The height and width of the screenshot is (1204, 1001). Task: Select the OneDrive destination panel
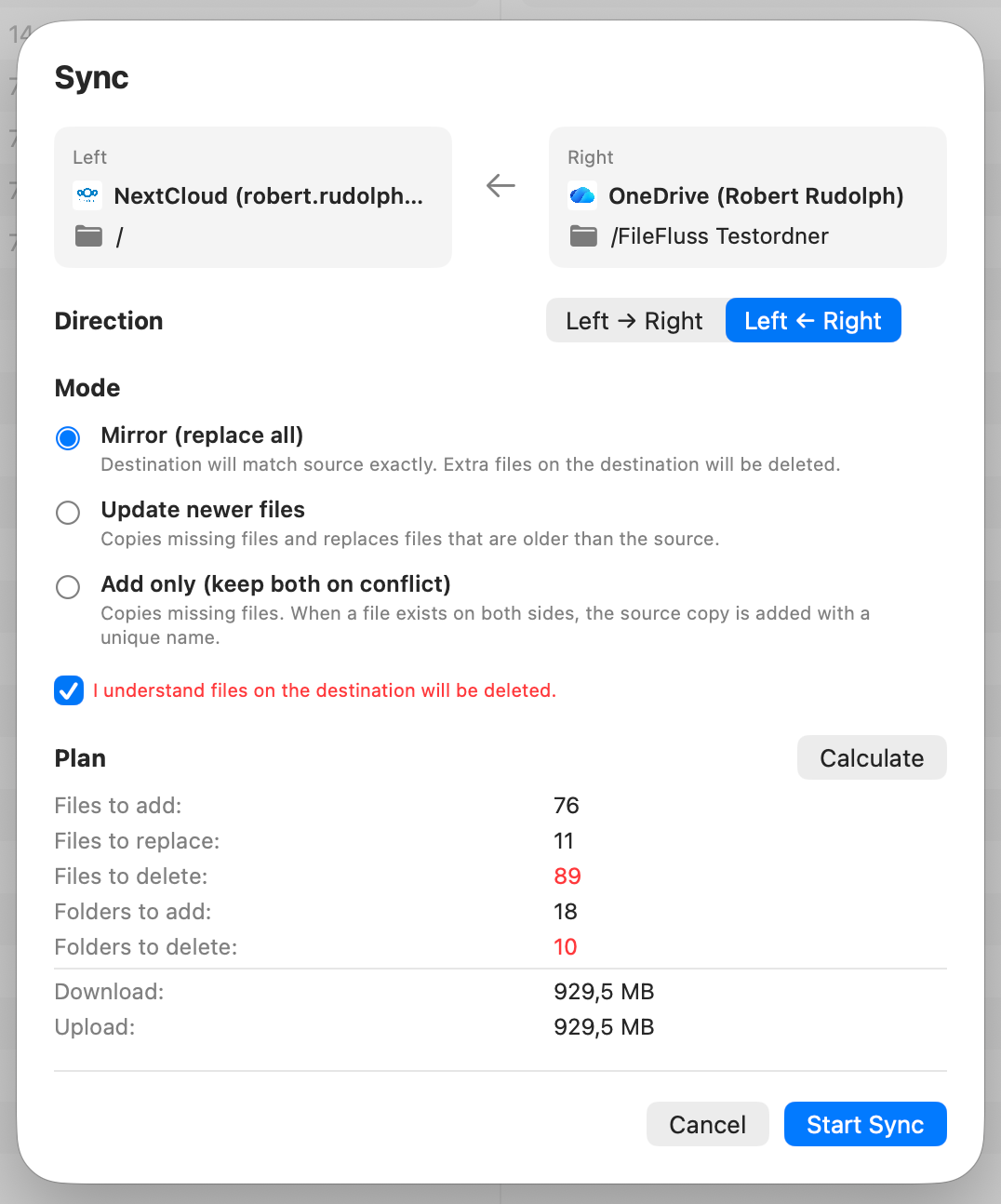(x=747, y=196)
